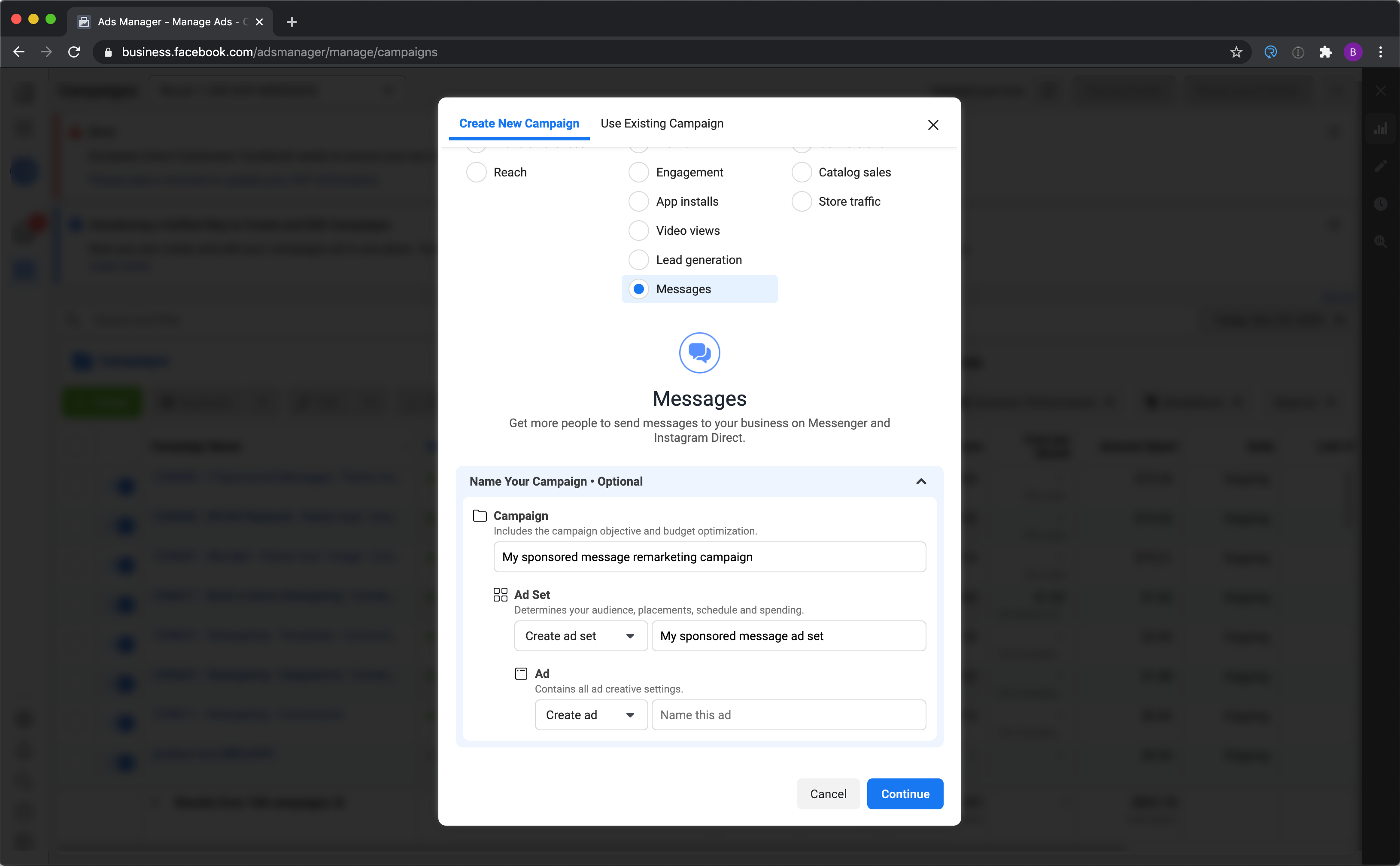1400x866 pixels.
Task: Open the Chrome extensions puzzle icon
Action: (1326, 52)
